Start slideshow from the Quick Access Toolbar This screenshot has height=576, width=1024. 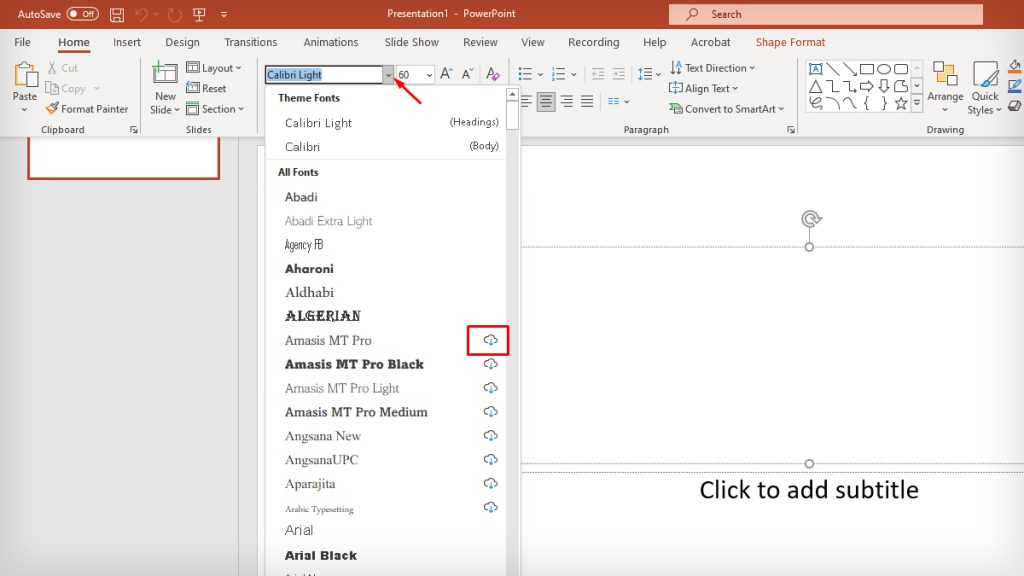[199, 14]
